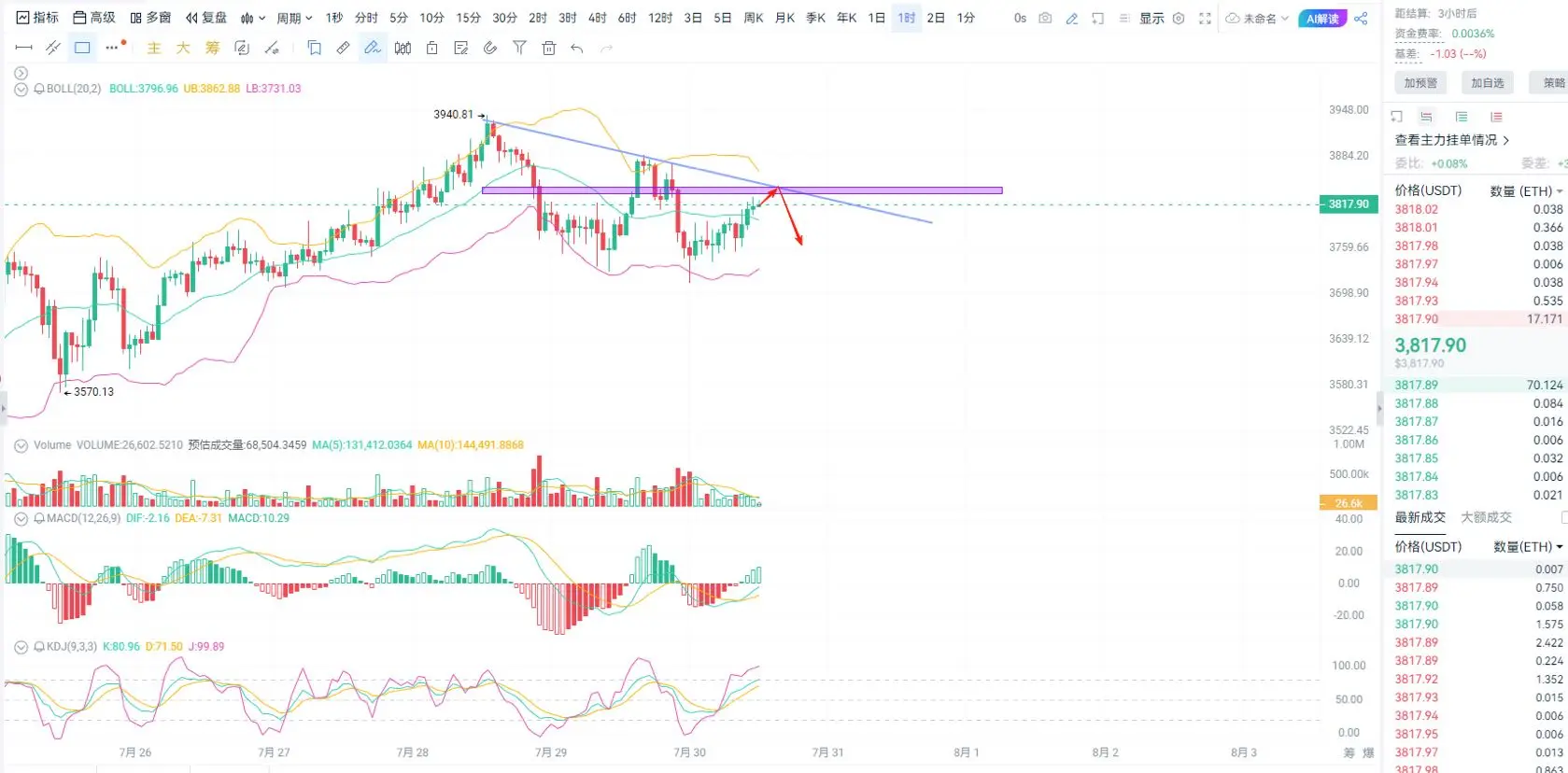Image resolution: width=1568 pixels, height=773 pixels.
Task: Open the 指标 indicators menu
Action: point(37,18)
